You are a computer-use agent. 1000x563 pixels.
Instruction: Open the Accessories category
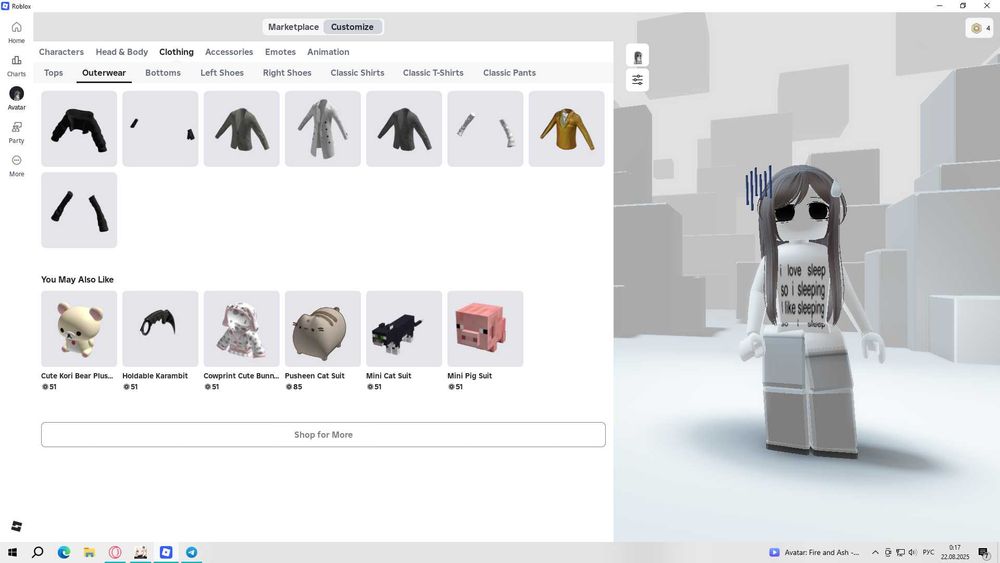[x=229, y=52]
